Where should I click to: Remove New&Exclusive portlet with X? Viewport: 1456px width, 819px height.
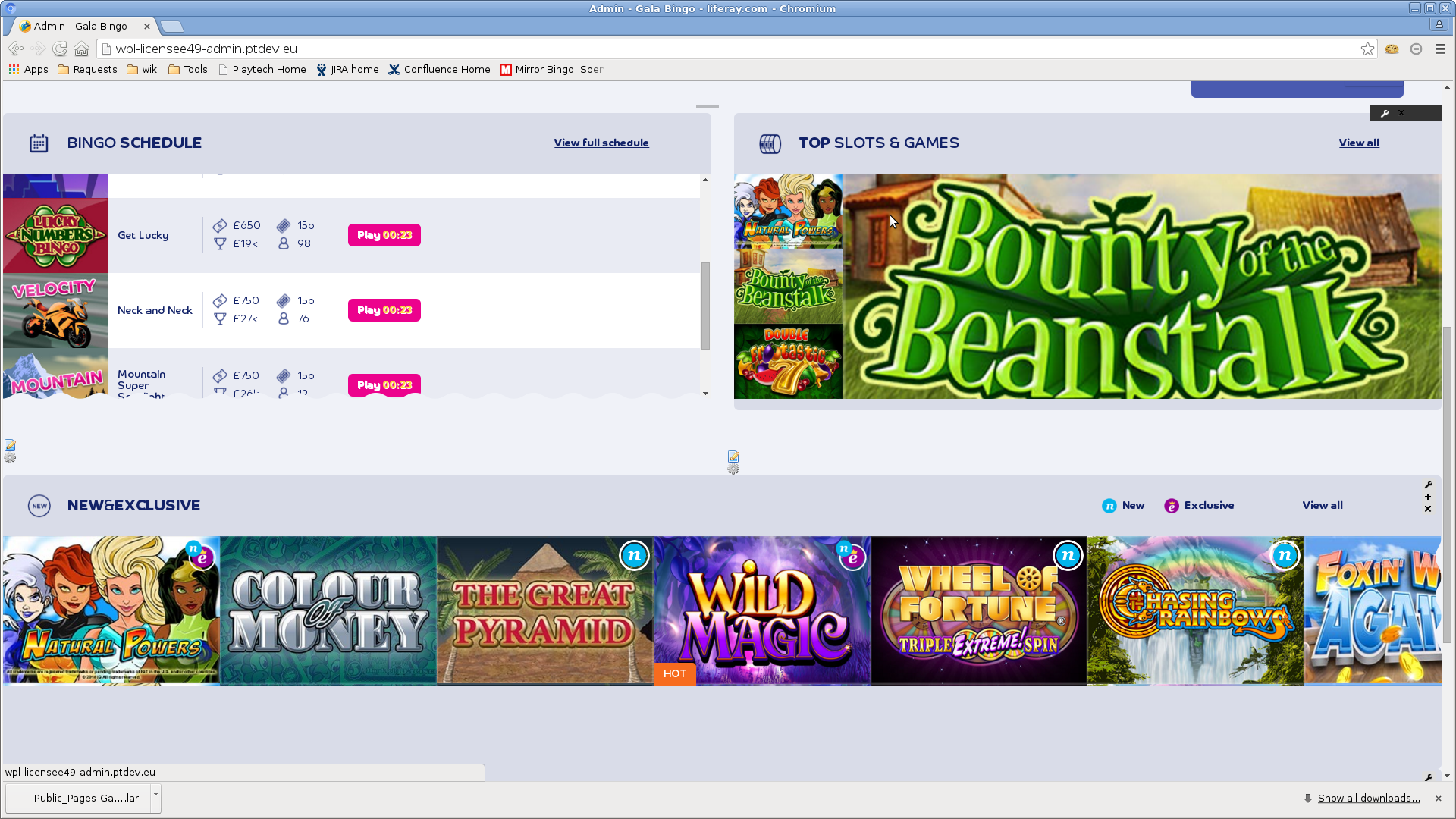1428,509
